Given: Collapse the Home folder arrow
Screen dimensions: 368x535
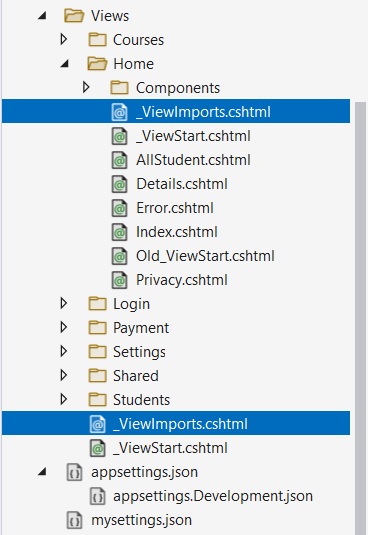Looking at the screenshot, I should pyautogui.click(x=65, y=64).
